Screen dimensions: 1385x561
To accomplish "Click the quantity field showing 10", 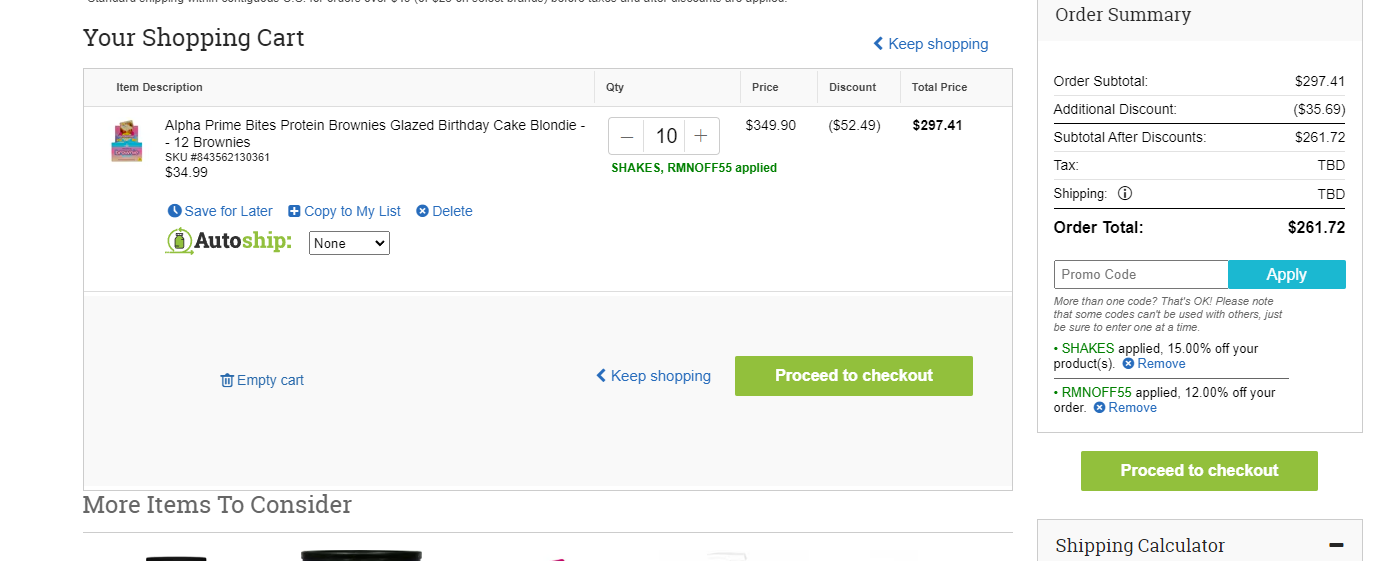I will click(x=665, y=136).
